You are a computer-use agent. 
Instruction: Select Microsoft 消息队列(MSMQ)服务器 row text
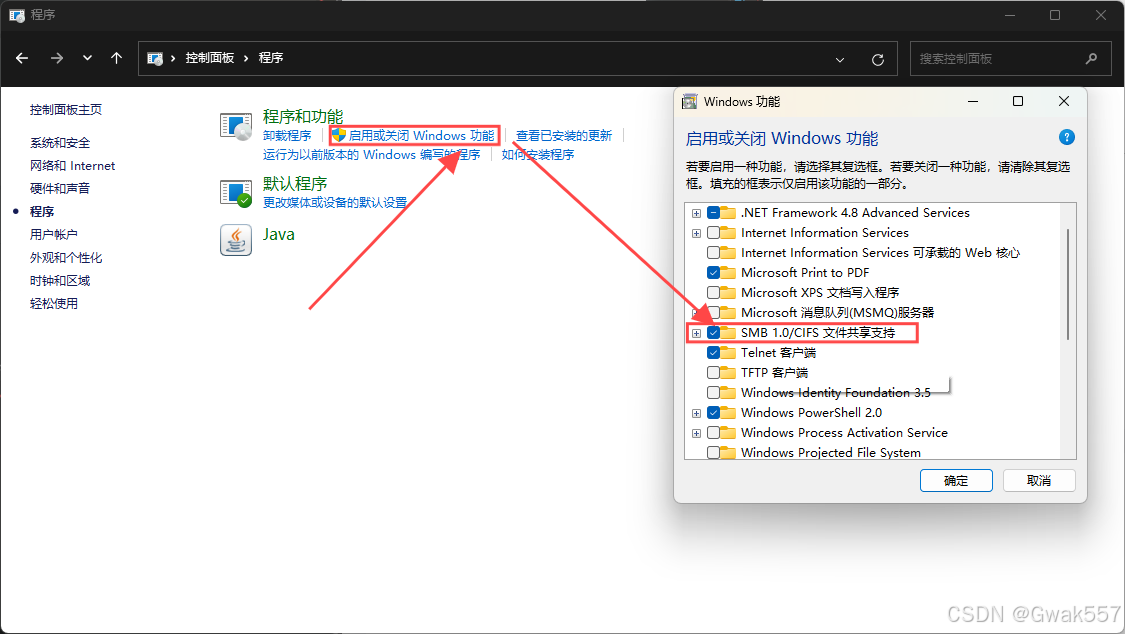pos(837,313)
